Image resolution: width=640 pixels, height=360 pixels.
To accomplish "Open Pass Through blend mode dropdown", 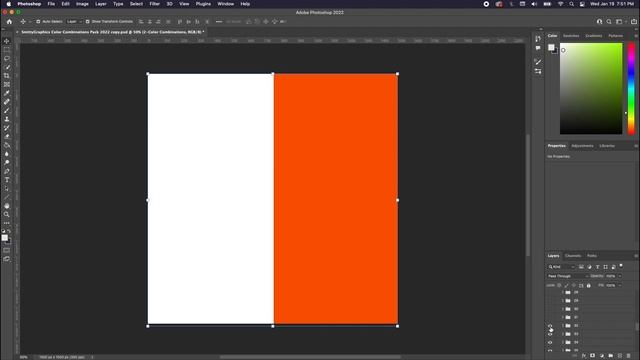I will 568,276.
